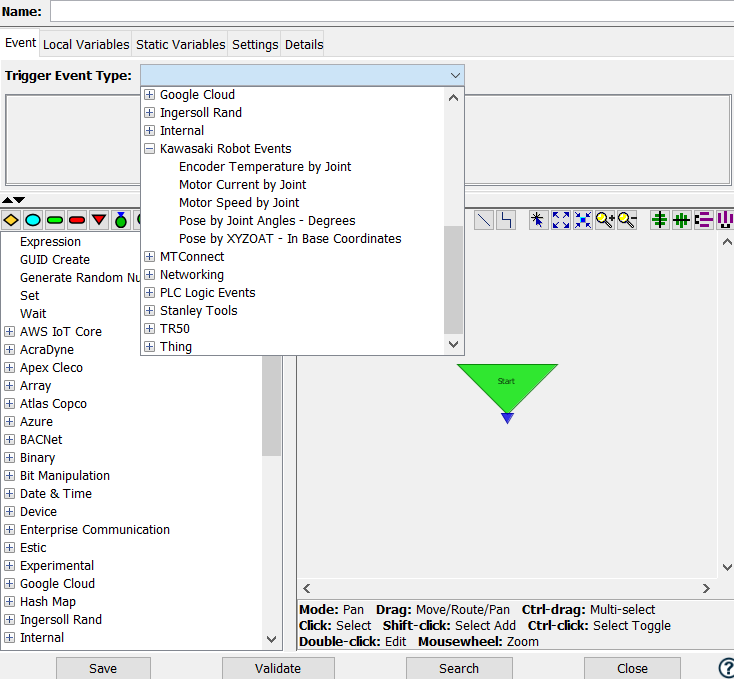734x679 pixels.
Task: Switch to the Settings tab
Action: tap(255, 44)
